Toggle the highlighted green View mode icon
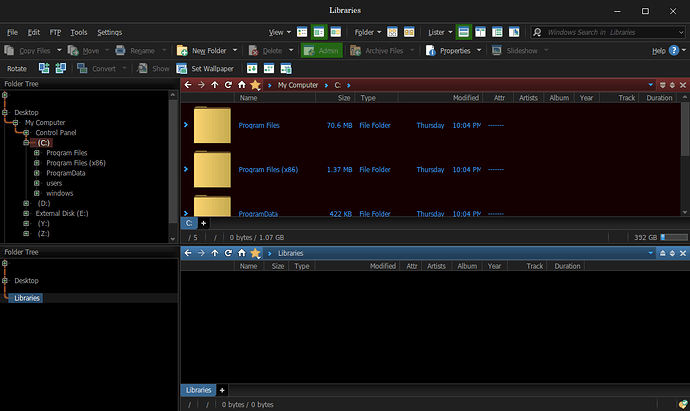 pos(319,32)
